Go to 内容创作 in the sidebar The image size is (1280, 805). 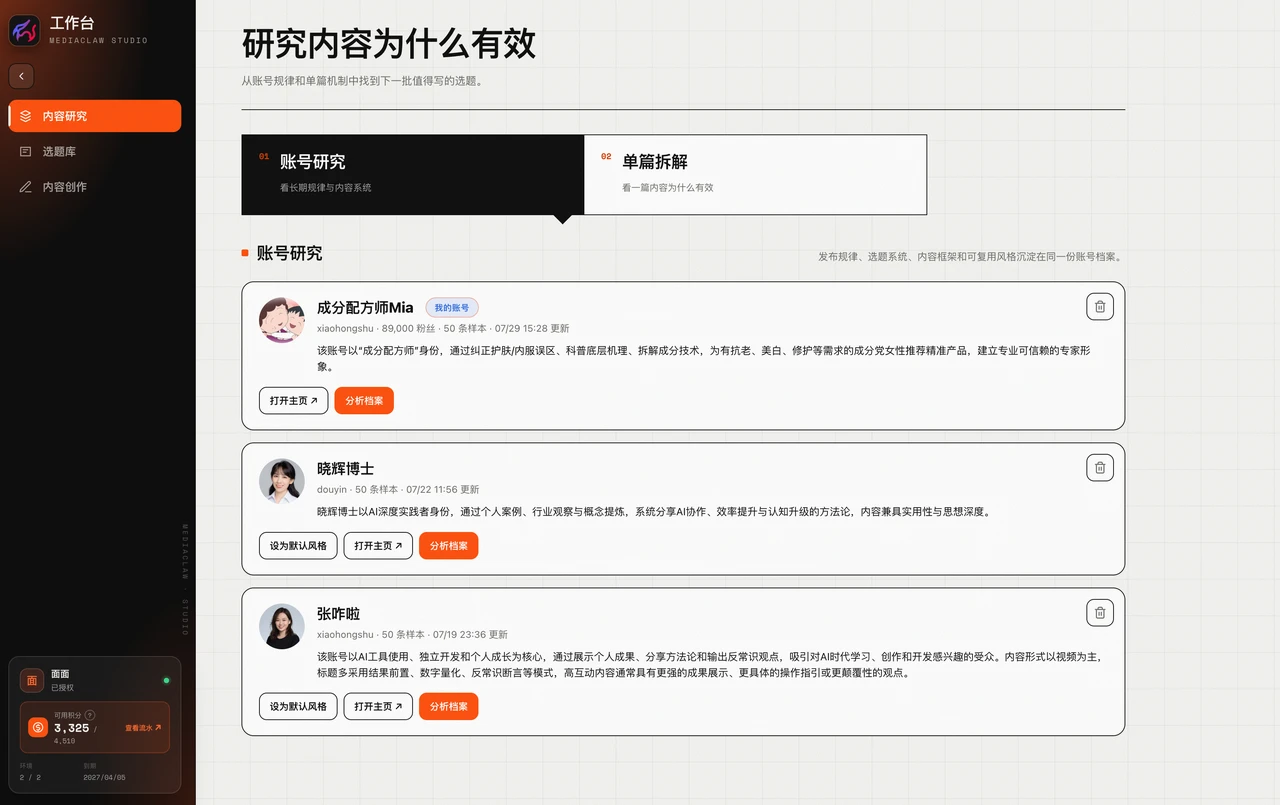95,187
